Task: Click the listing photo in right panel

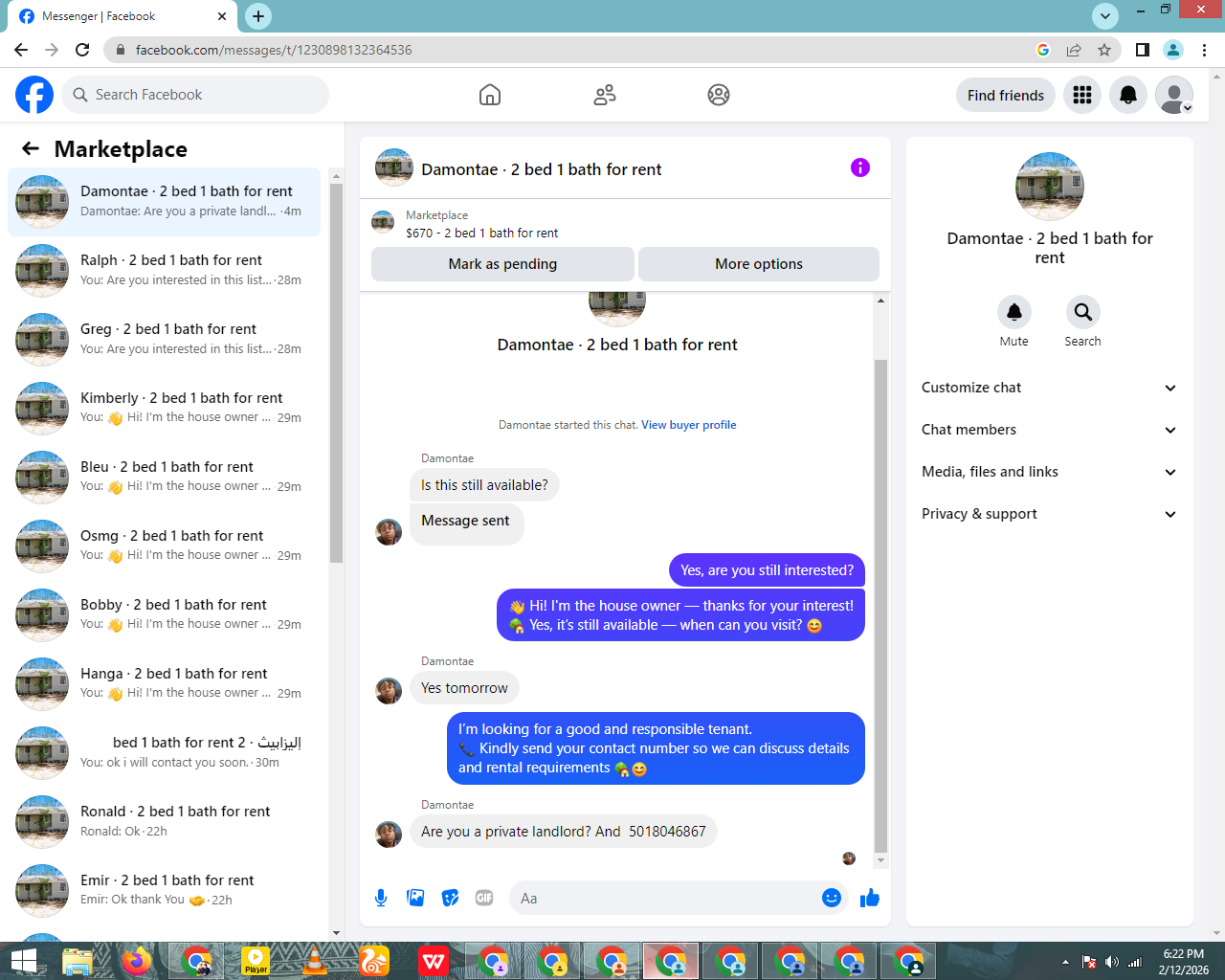Action: [x=1050, y=187]
